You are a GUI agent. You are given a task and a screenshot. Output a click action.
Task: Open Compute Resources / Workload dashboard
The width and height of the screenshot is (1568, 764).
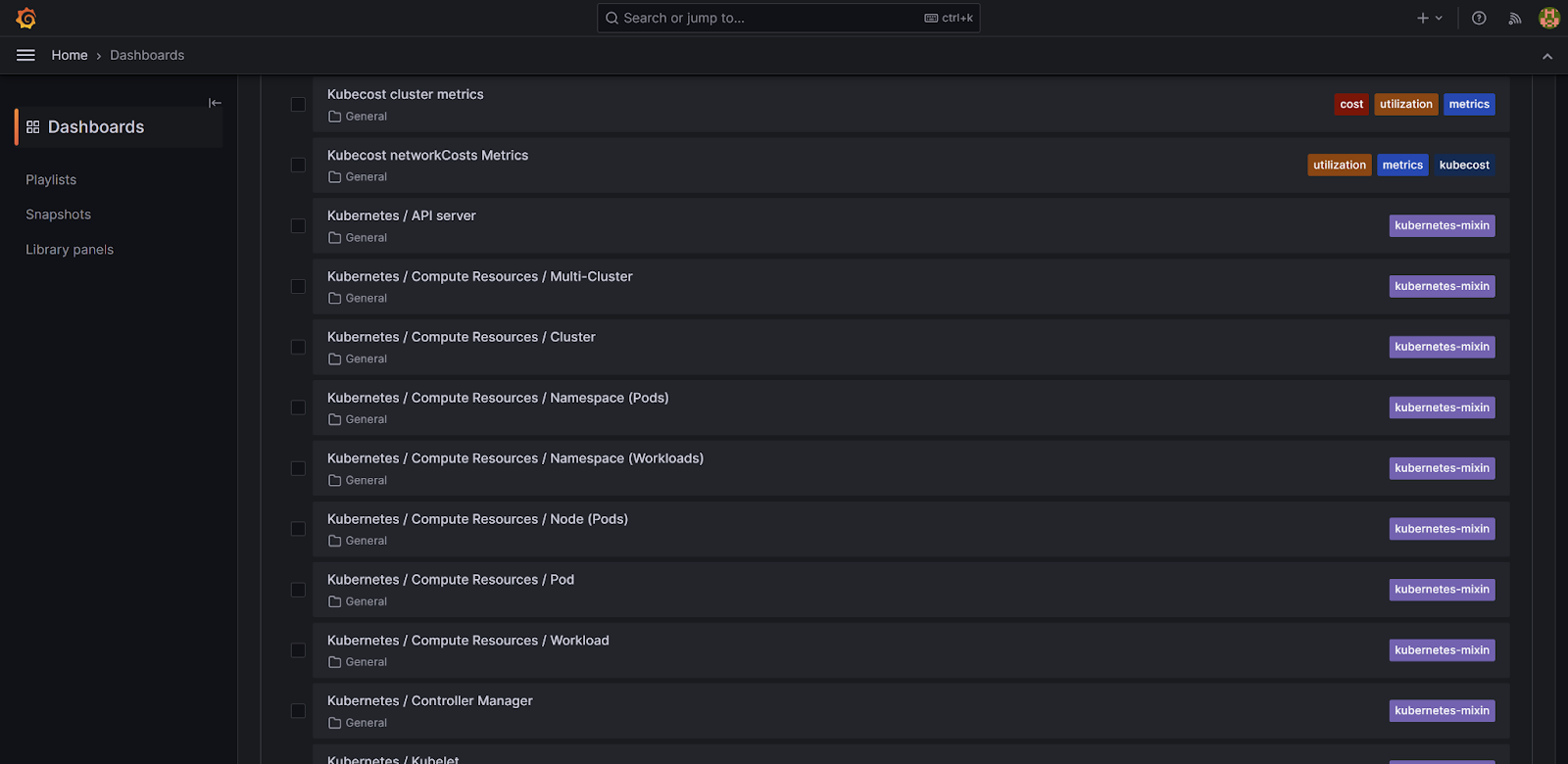point(468,641)
